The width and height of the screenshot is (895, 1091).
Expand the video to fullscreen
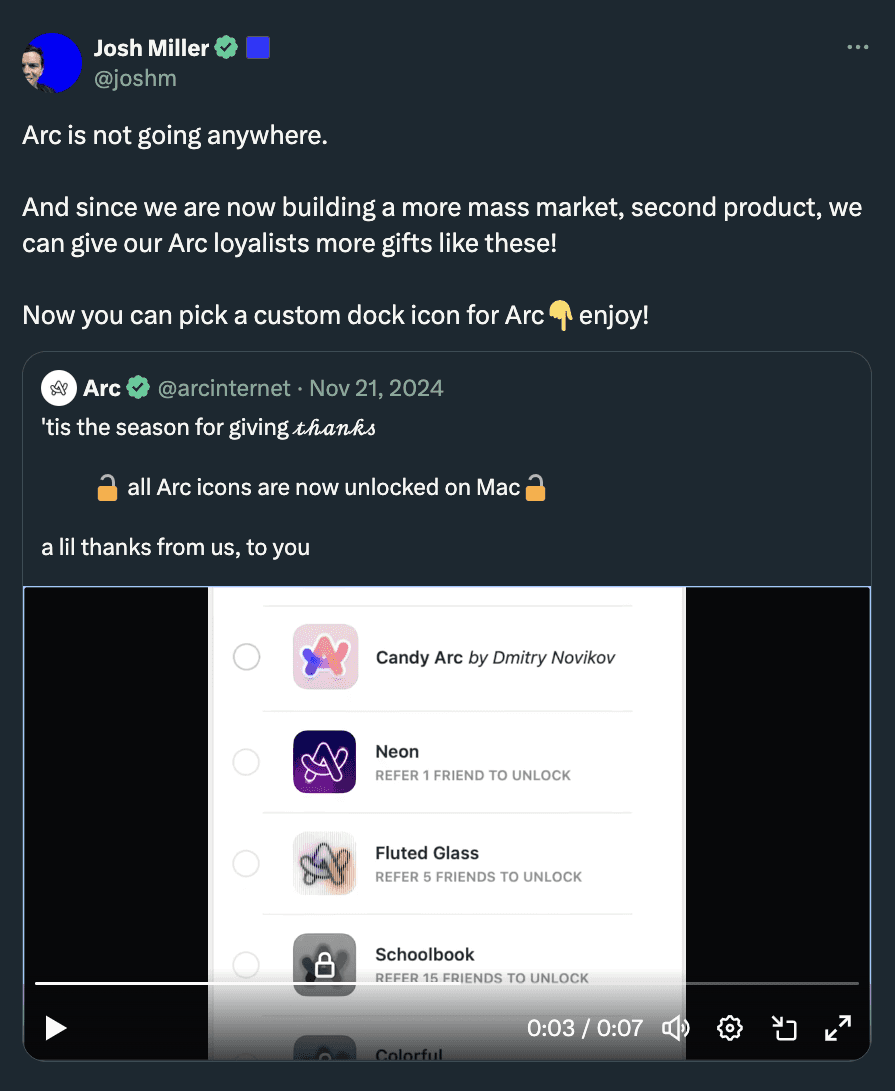[x=839, y=1027]
